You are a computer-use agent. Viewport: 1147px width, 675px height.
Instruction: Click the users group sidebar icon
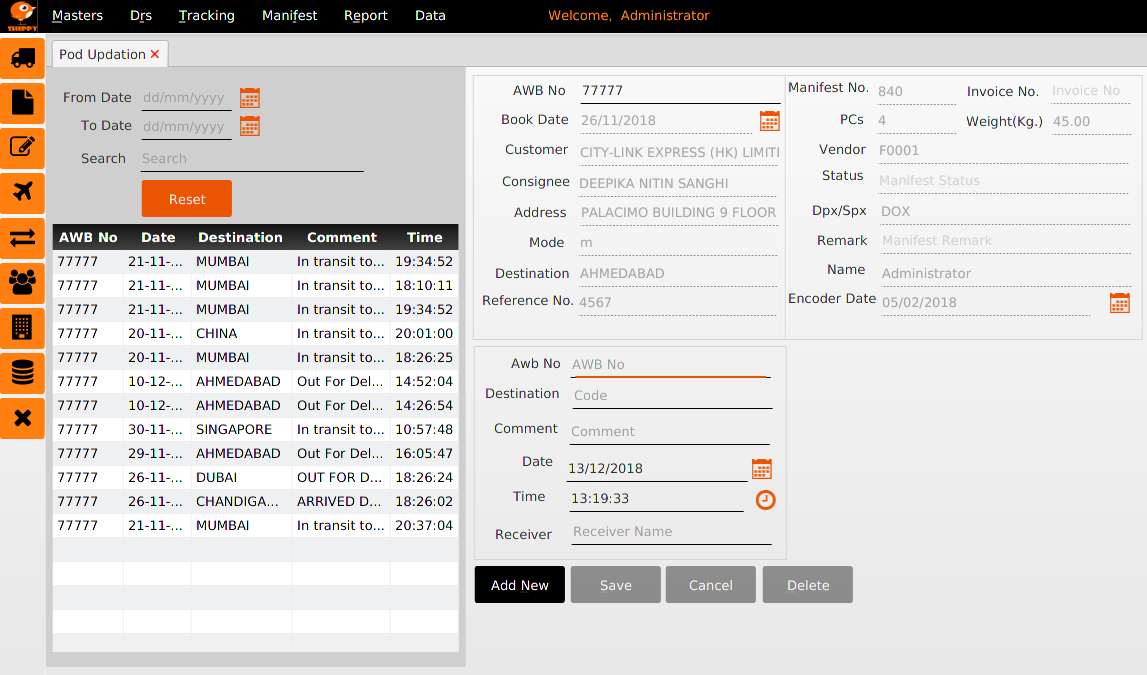23,281
